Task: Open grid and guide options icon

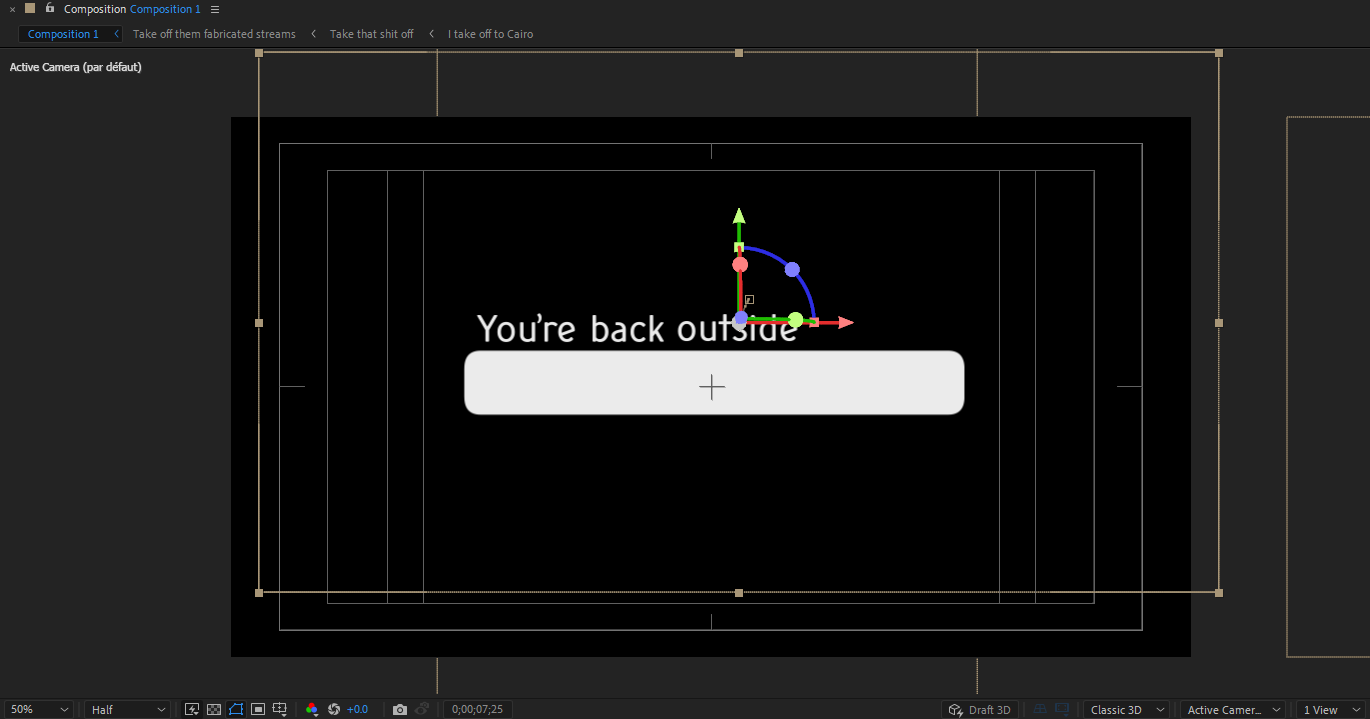Action: pos(280,710)
